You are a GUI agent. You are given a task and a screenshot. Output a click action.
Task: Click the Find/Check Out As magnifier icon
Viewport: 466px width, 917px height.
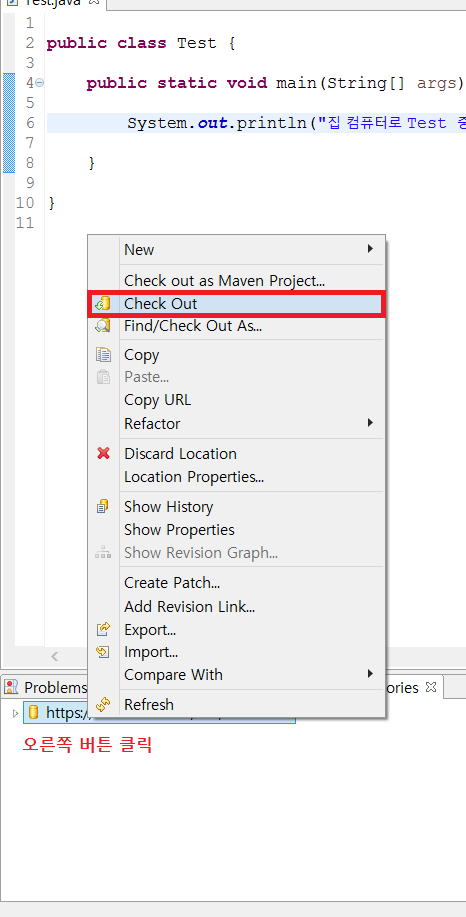pyautogui.click(x=103, y=326)
